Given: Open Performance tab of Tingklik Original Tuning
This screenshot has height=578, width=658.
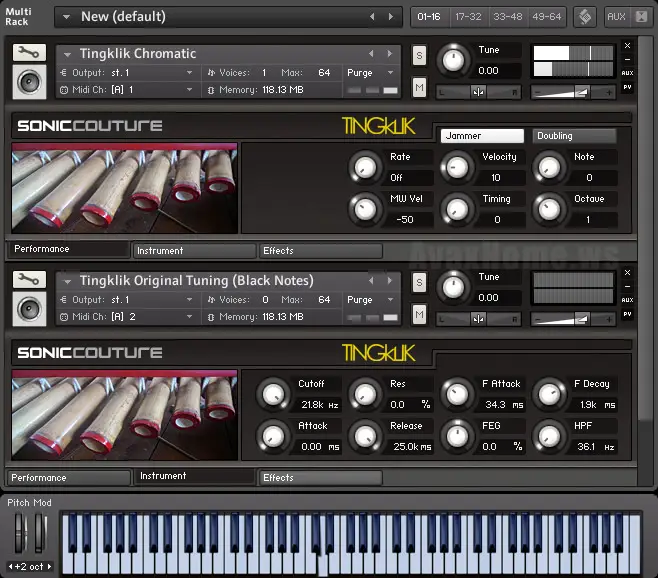Looking at the screenshot, I should 69,478.
